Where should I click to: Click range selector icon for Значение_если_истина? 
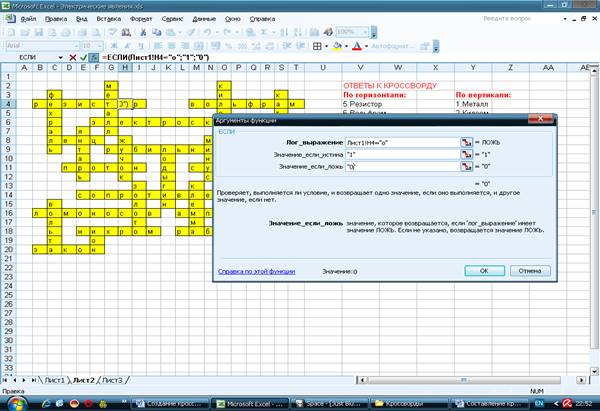tap(466, 156)
